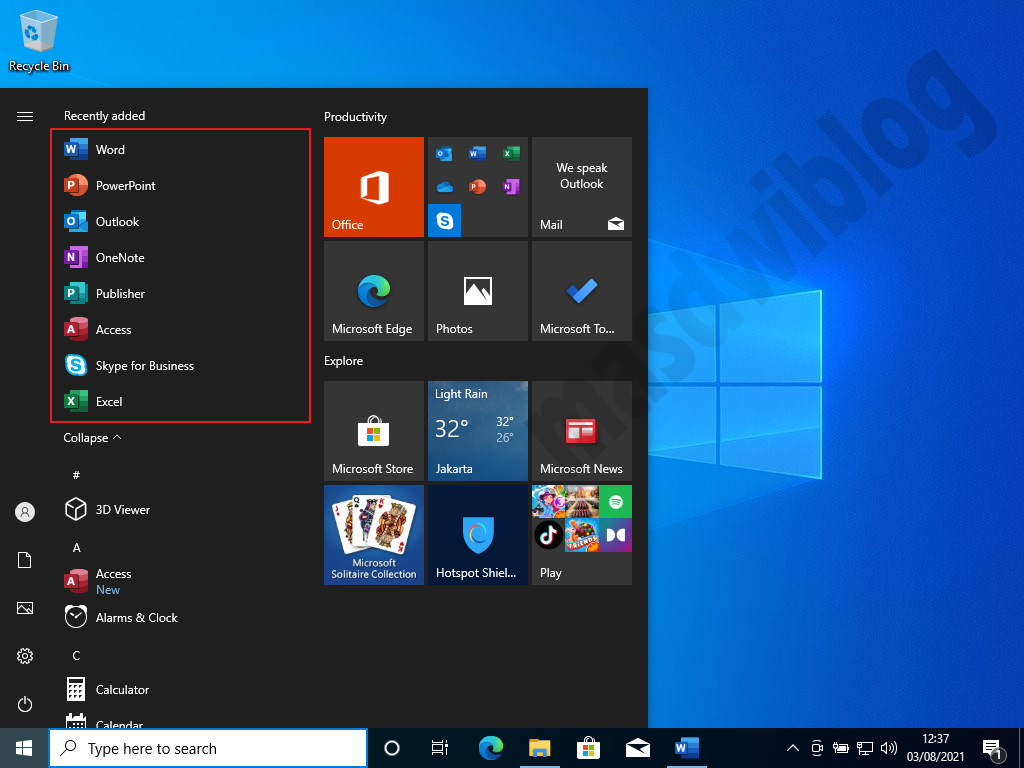Open 3D Viewer app

(180, 509)
